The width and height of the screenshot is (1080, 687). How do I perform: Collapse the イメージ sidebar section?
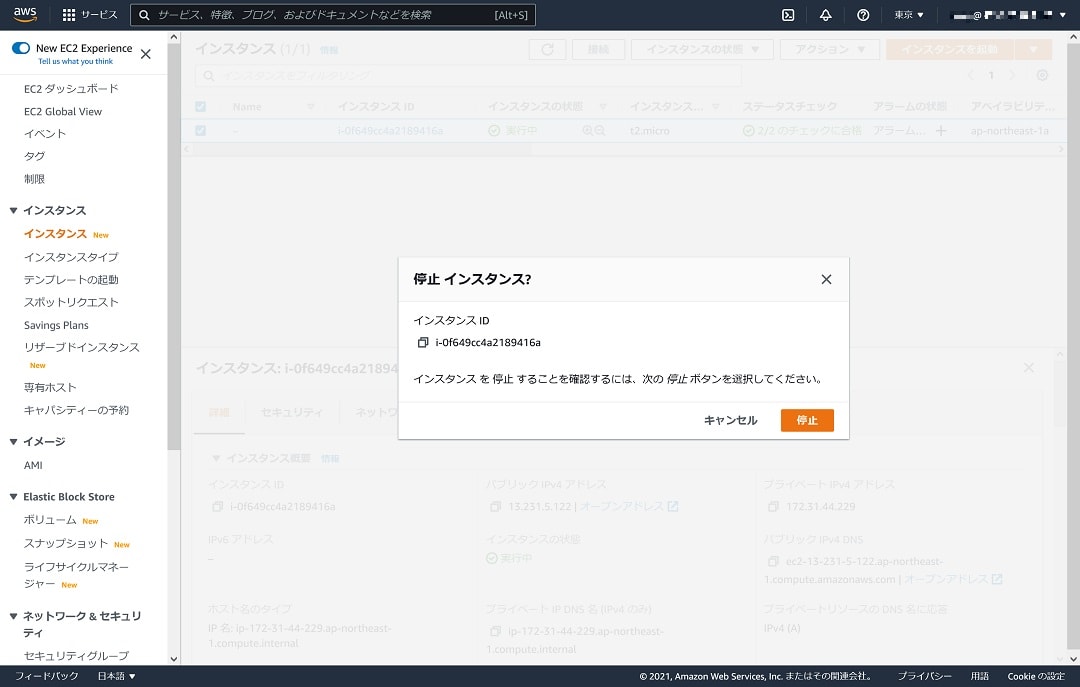(x=13, y=442)
